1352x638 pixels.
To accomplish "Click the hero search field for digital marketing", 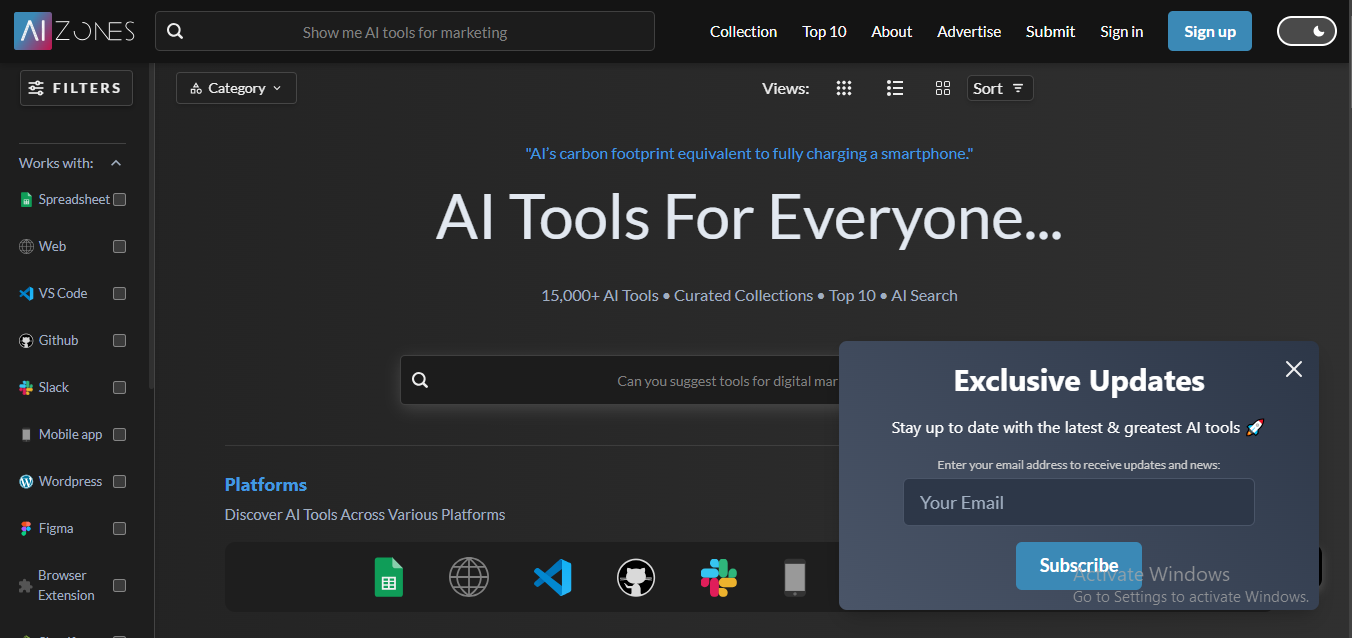I will coord(620,380).
